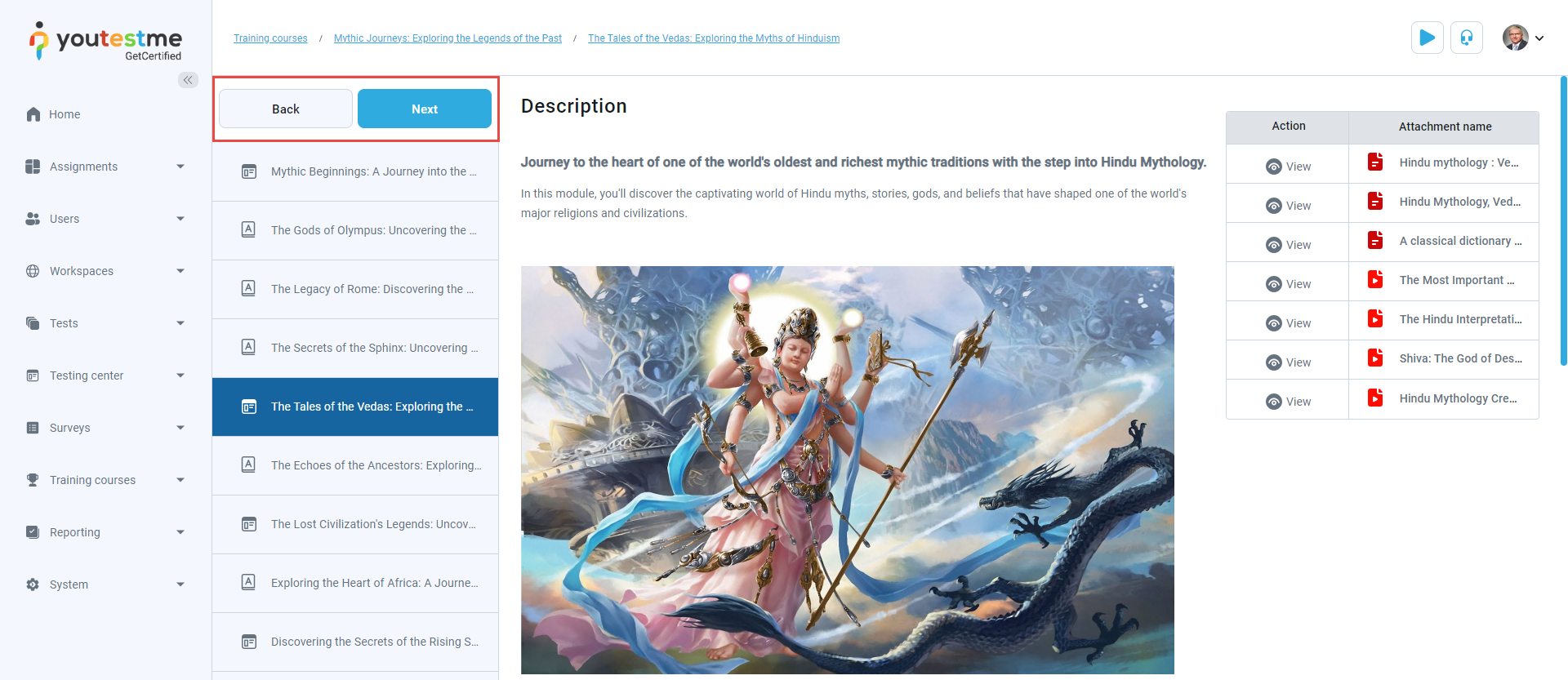Click the Reporting sidebar icon
Image resolution: width=1568 pixels, height=680 pixels.
[33, 532]
